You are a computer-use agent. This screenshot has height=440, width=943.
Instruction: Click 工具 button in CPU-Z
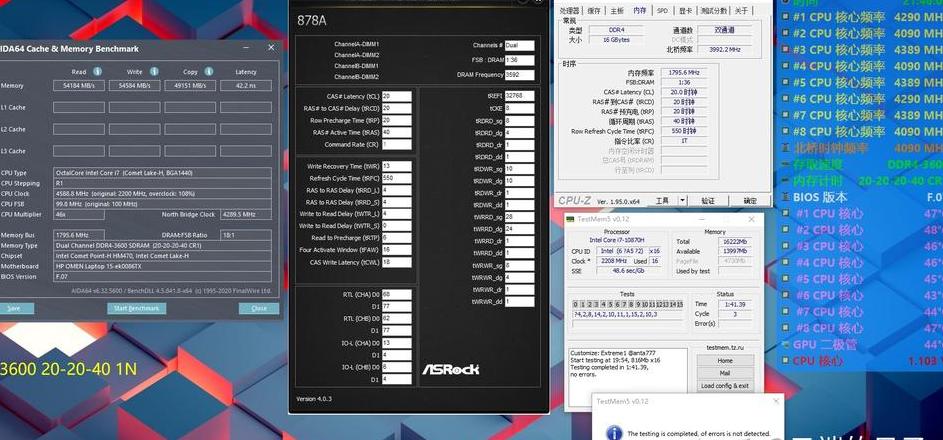[662, 201]
